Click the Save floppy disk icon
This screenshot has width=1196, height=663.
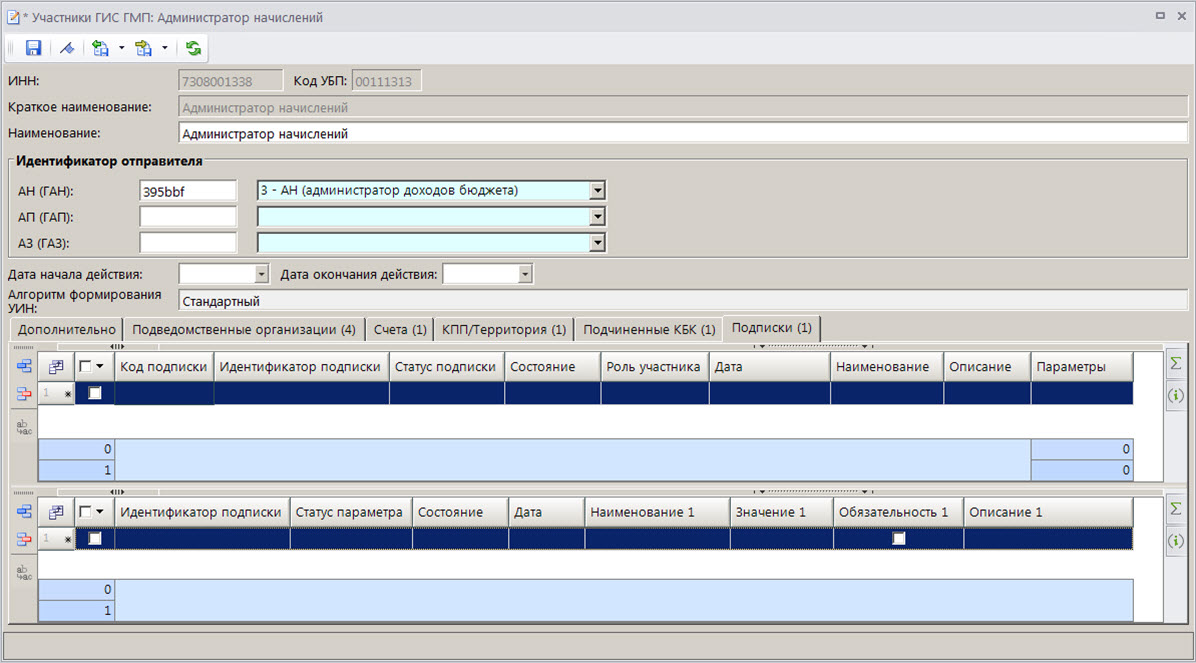tap(33, 48)
